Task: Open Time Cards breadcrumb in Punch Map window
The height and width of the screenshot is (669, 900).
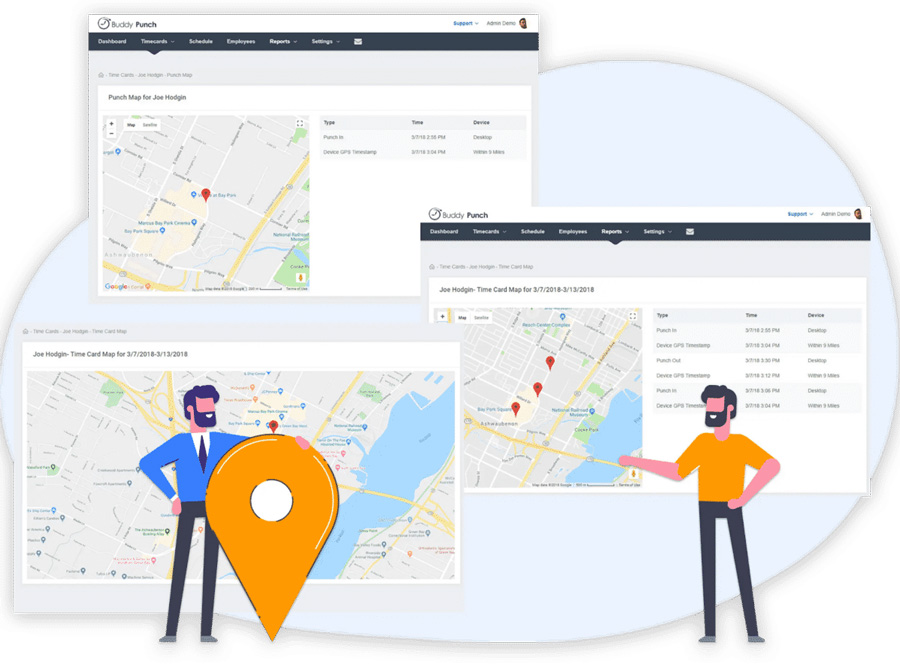Action: pos(121,75)
